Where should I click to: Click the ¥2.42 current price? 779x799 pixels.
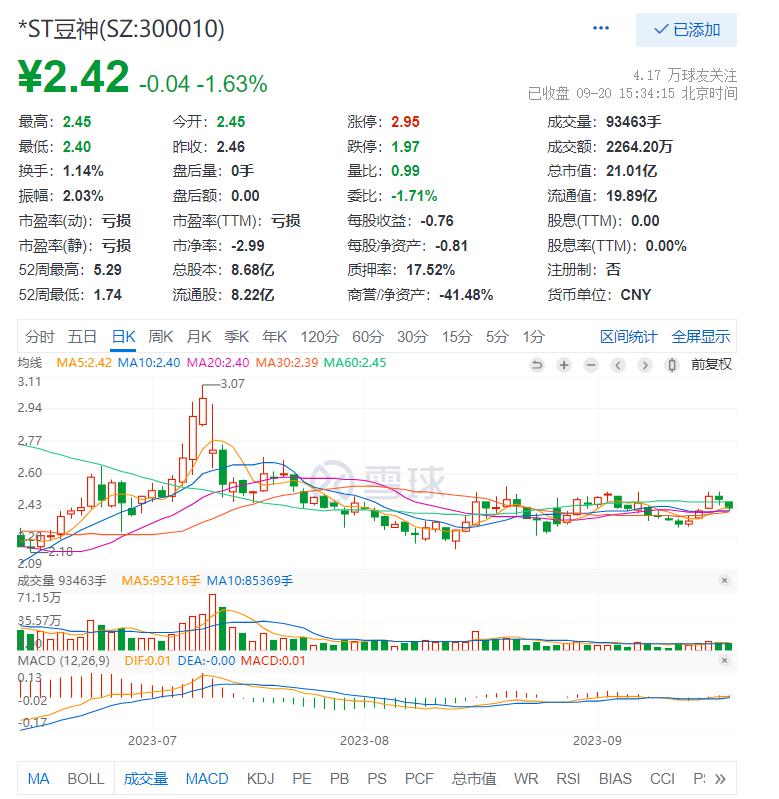[74, 77]
